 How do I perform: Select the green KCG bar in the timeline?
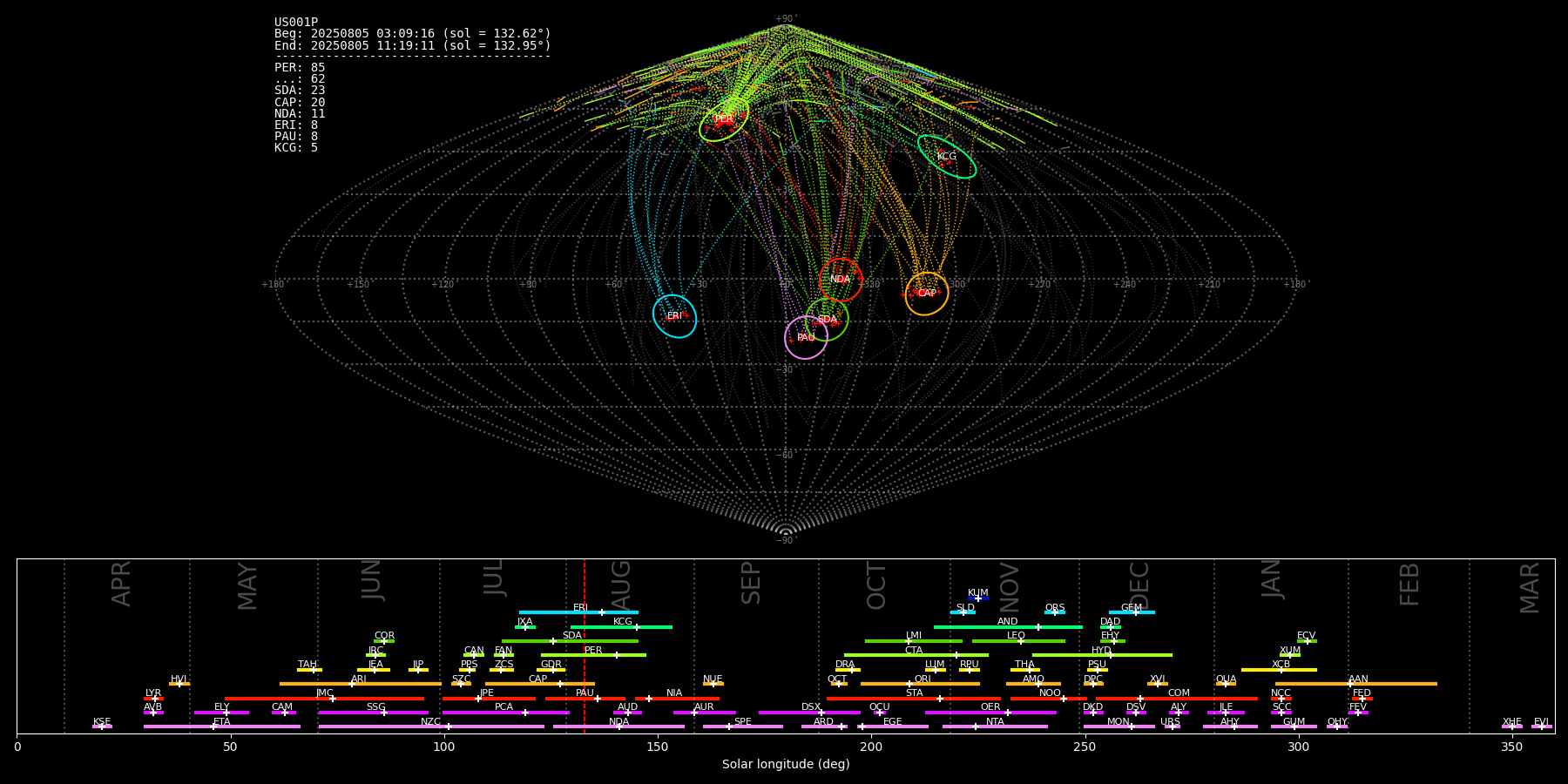(621, 627)
